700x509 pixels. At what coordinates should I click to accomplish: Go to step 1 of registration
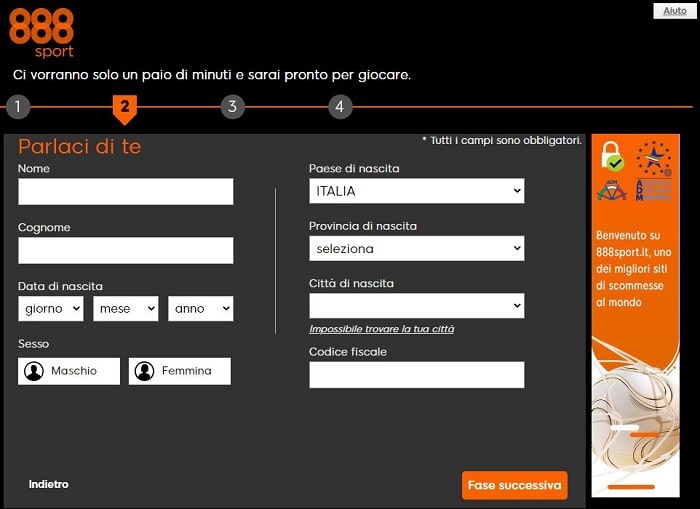tap(18, 107)
